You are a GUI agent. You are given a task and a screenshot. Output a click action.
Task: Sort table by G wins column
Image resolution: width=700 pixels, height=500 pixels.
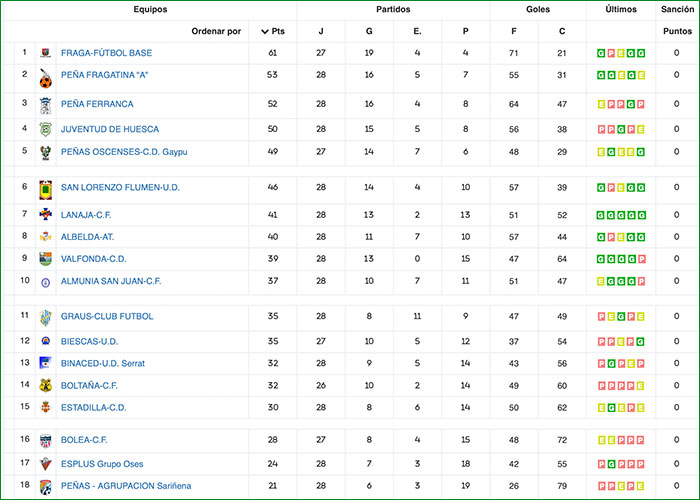(369, 31)
